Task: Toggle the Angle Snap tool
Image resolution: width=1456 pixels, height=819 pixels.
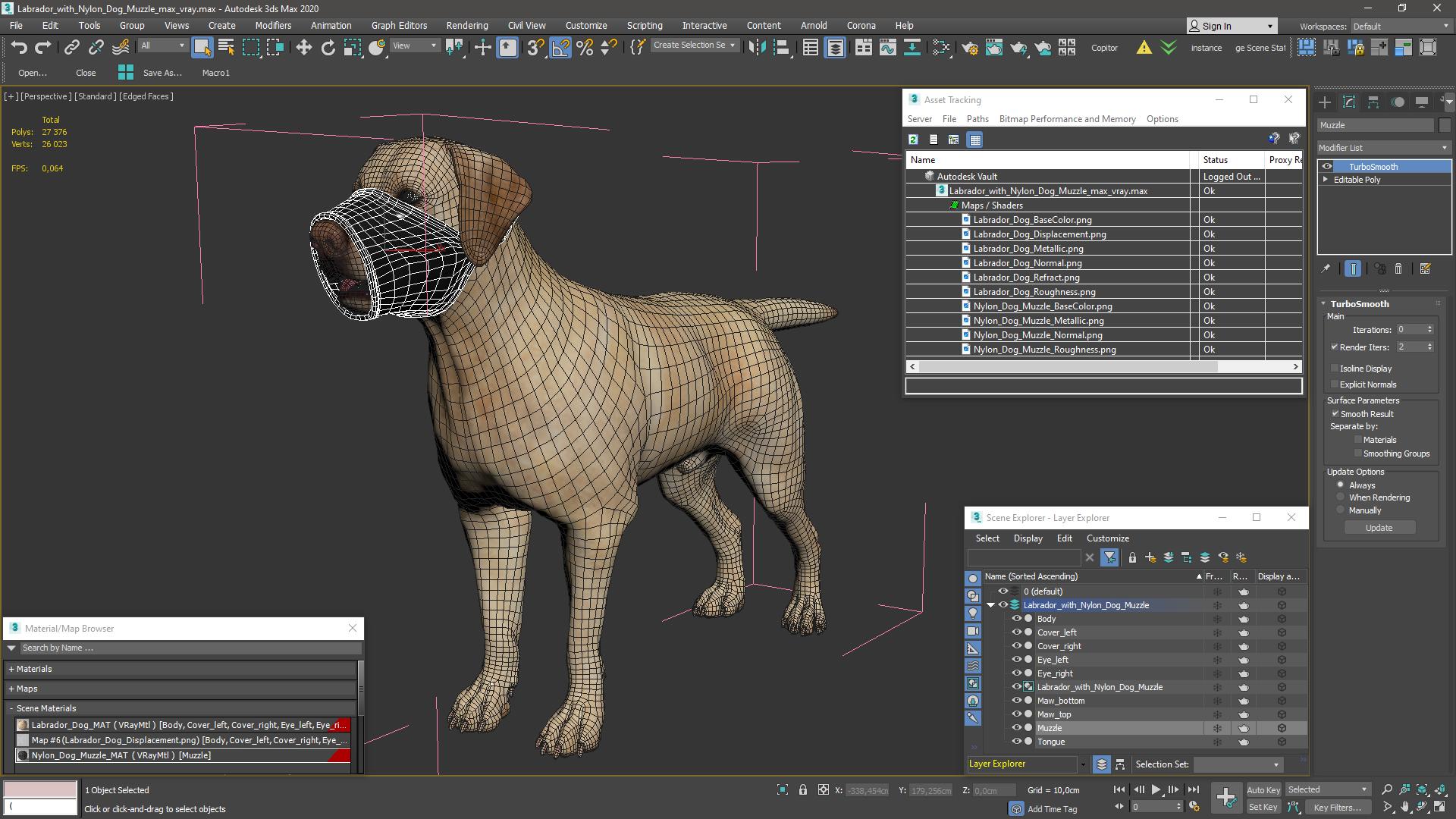Action: (x=560, y=48)
